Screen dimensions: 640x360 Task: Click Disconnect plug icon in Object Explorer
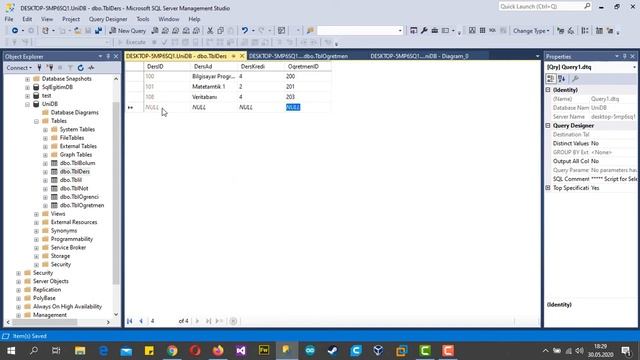49,68
